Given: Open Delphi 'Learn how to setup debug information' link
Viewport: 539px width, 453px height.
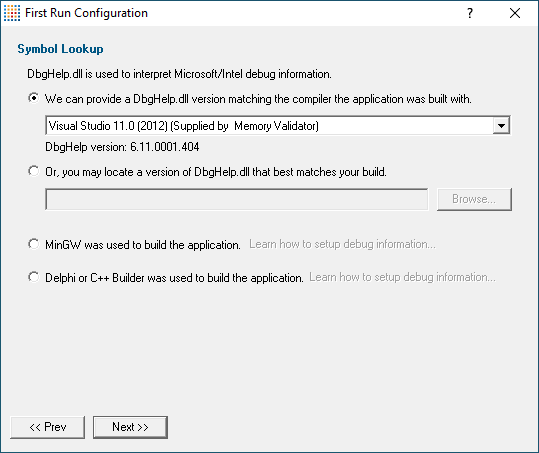Looking at the screenshot, I should point(402,277).
